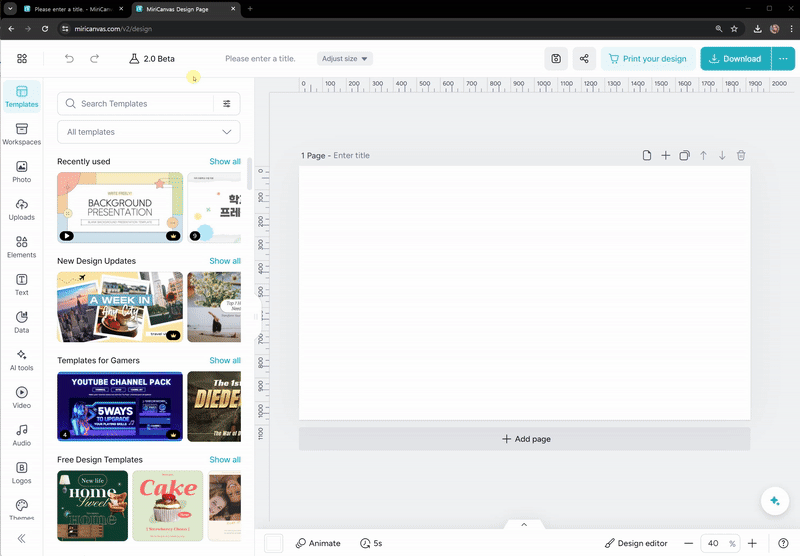Expand the bottom page panel chevron
This screenshot has height=556, width=800.
523,524
